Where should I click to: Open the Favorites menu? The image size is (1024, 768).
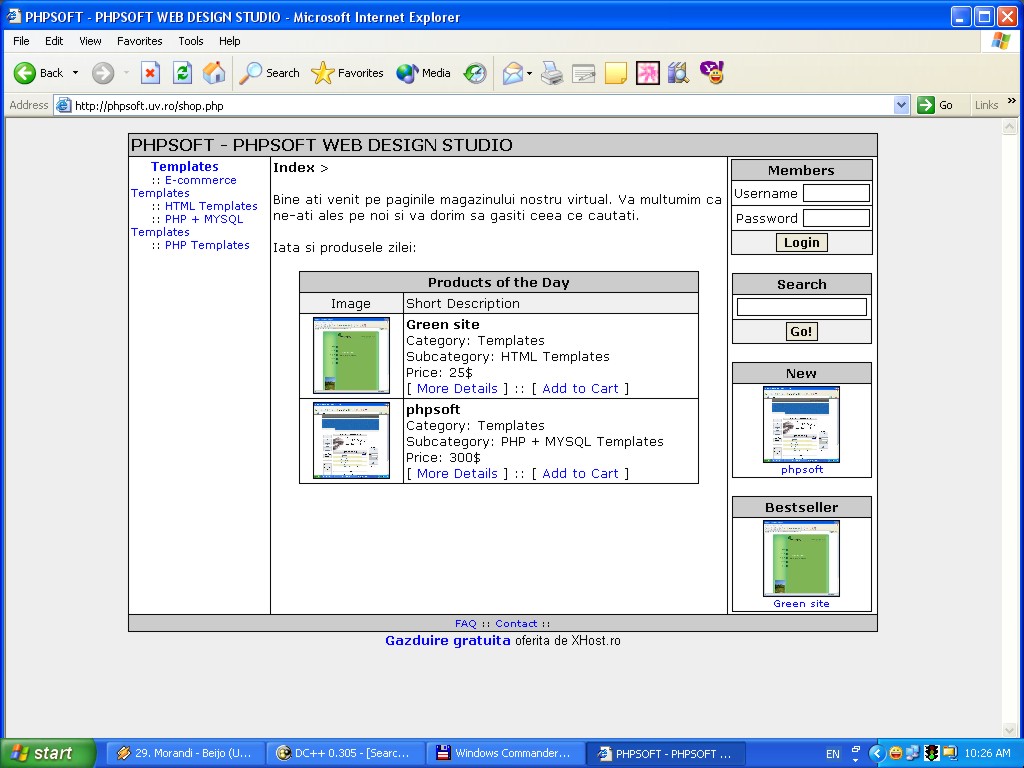(x=140, y=41)
